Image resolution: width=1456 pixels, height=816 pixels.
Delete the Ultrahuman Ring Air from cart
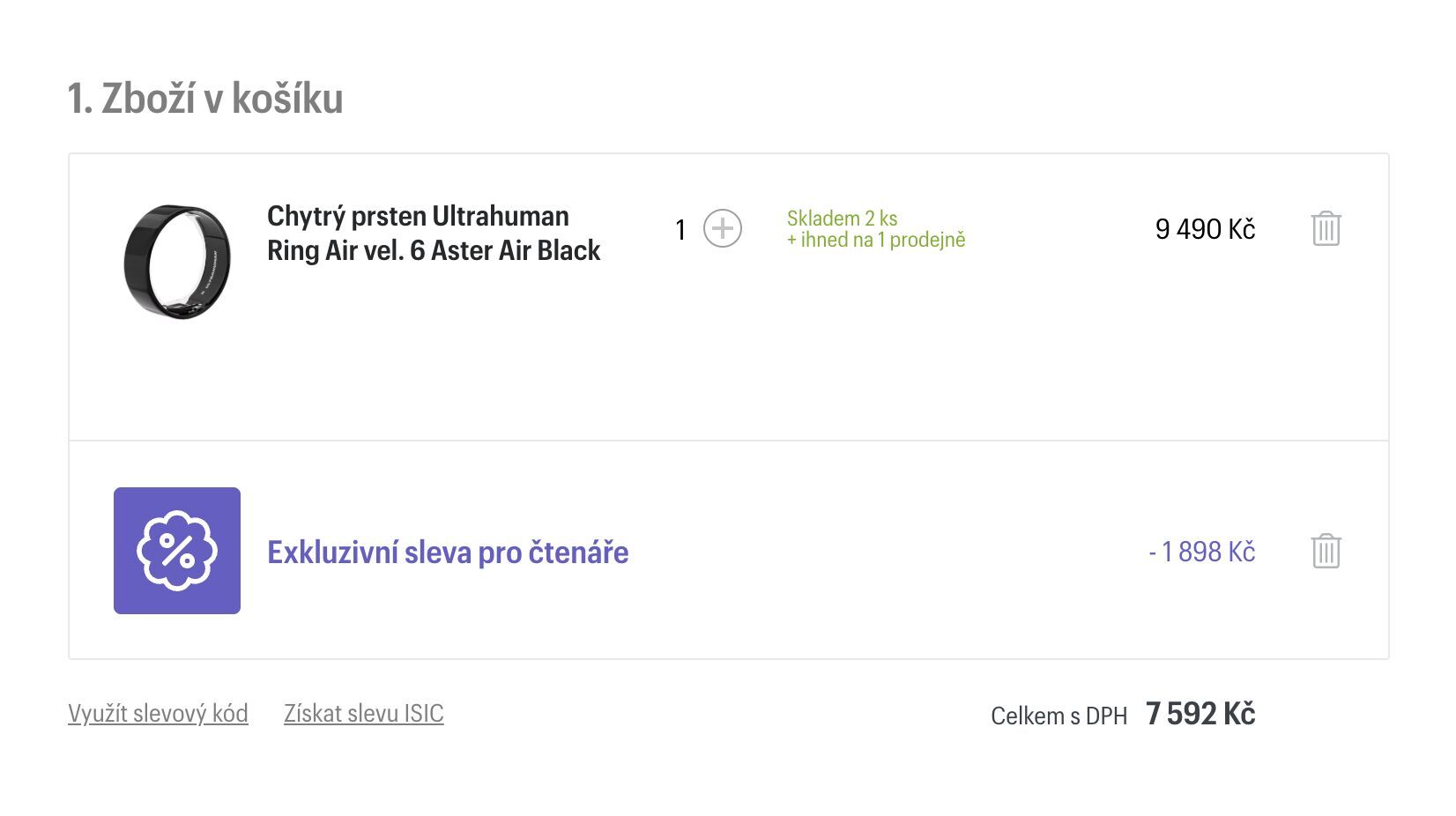coord(1326,229)
